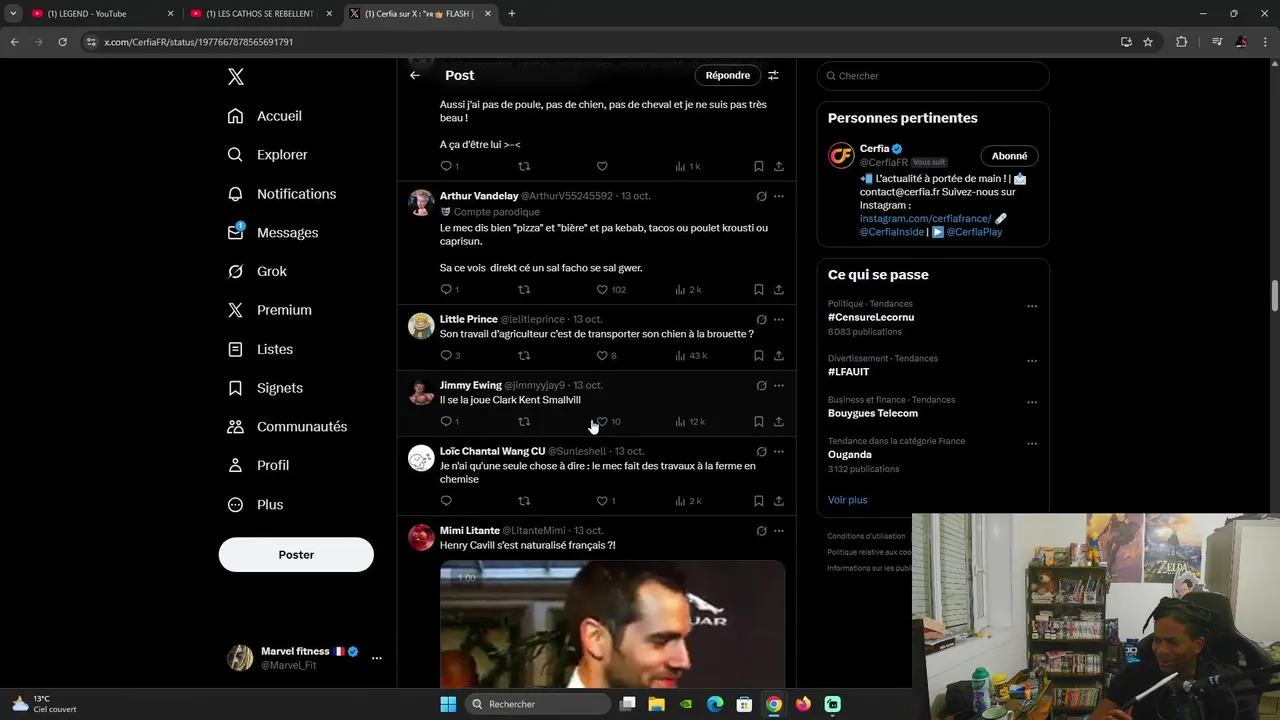Open File Explorer from the taskbar
This screenshot has height=720, width=1280.
click(657, 704)
